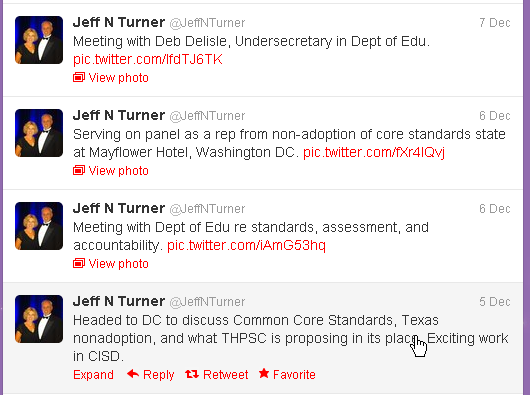The height and width of the screenshot is (395, 530).
Task: Click the Favorite star icon on the 5 Dec tweet
Action: point(264,373)
